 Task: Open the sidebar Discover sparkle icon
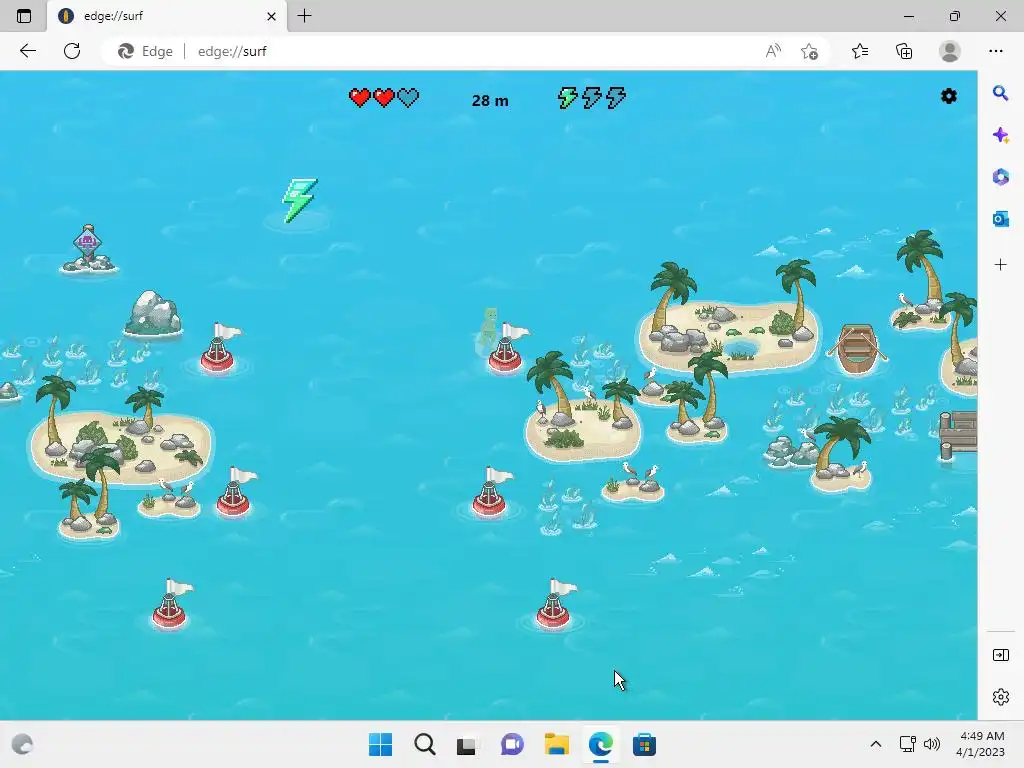click(x=1000, y=135)
